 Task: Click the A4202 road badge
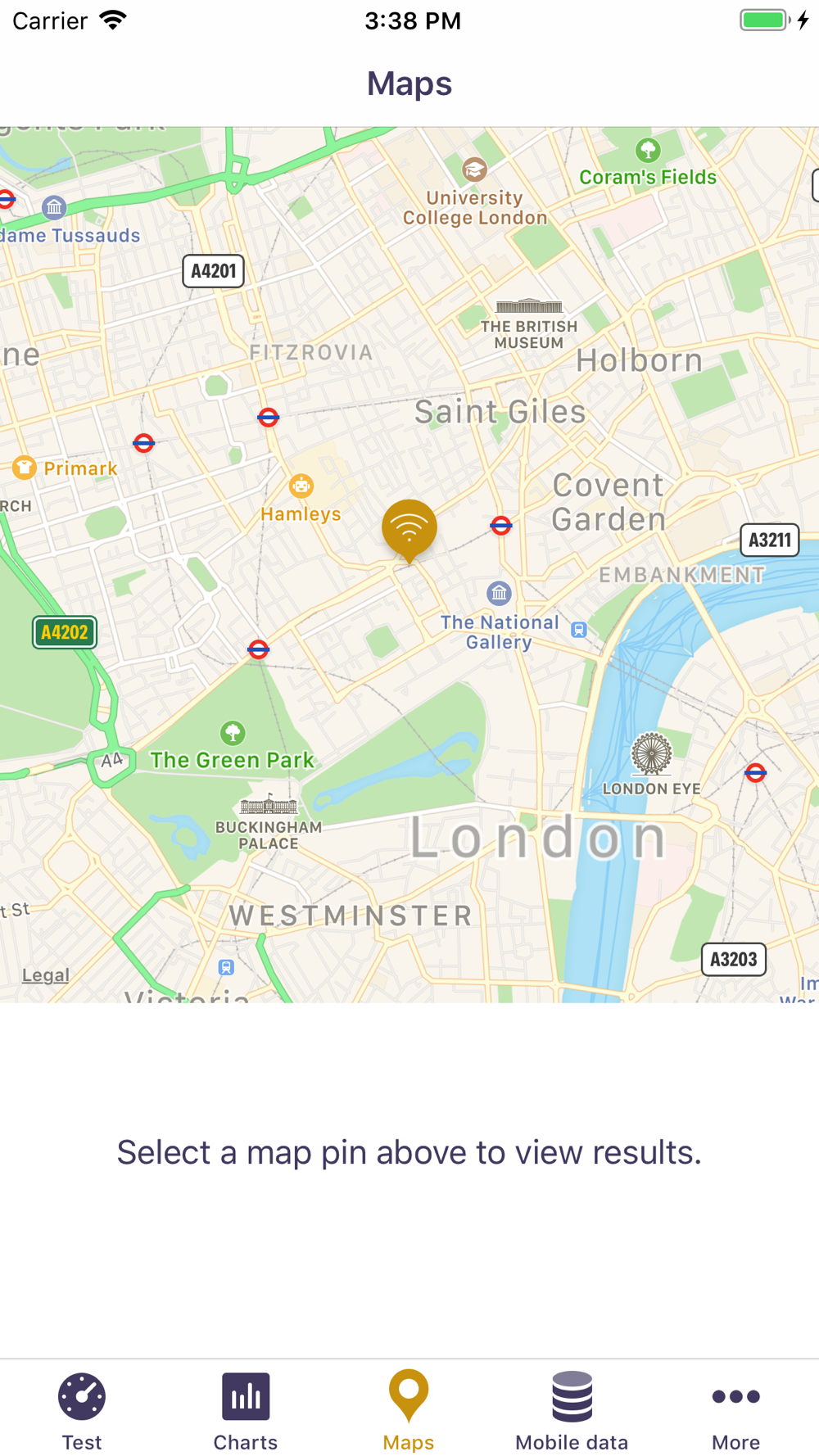65,632
